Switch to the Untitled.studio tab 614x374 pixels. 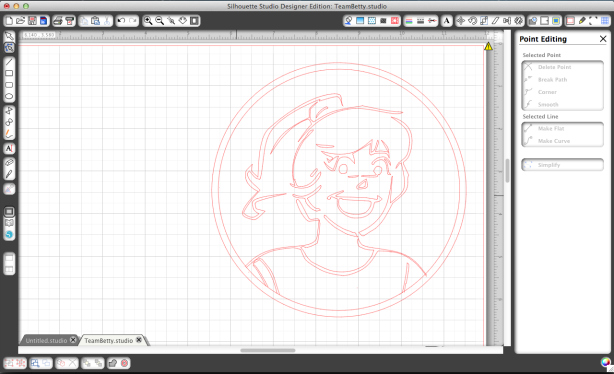click(x=46, y=341)
